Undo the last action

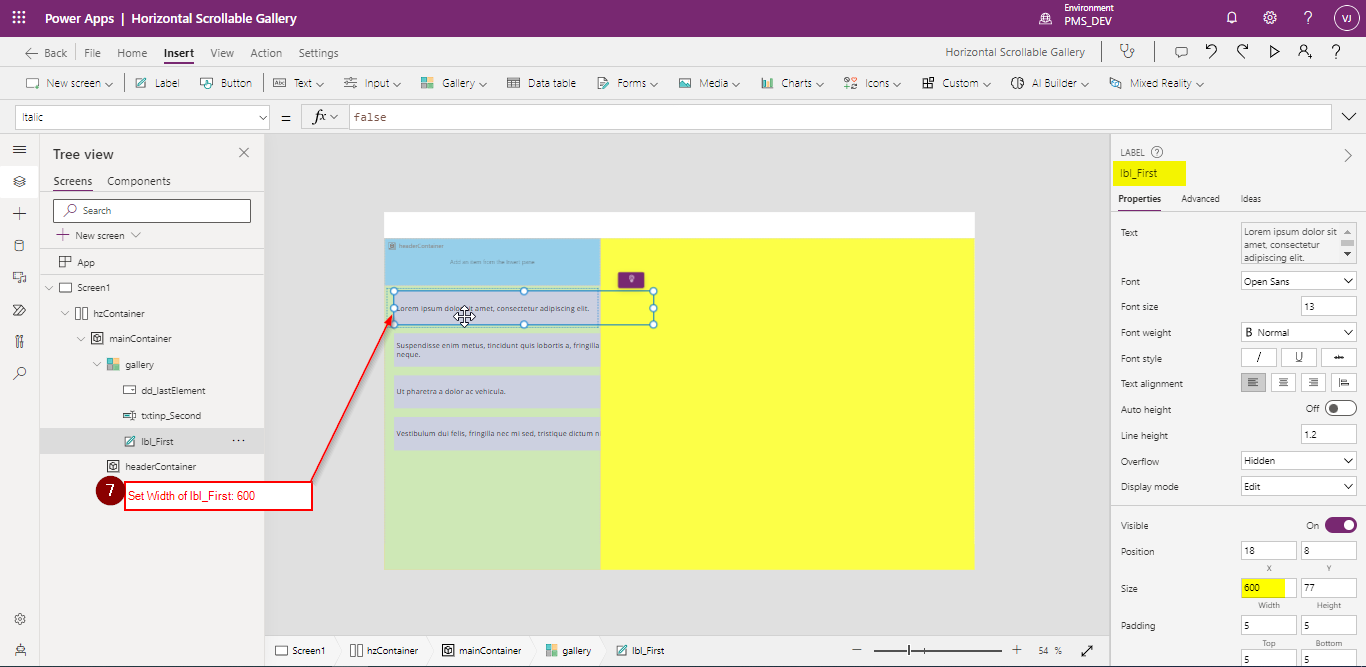coord(1211,52)
